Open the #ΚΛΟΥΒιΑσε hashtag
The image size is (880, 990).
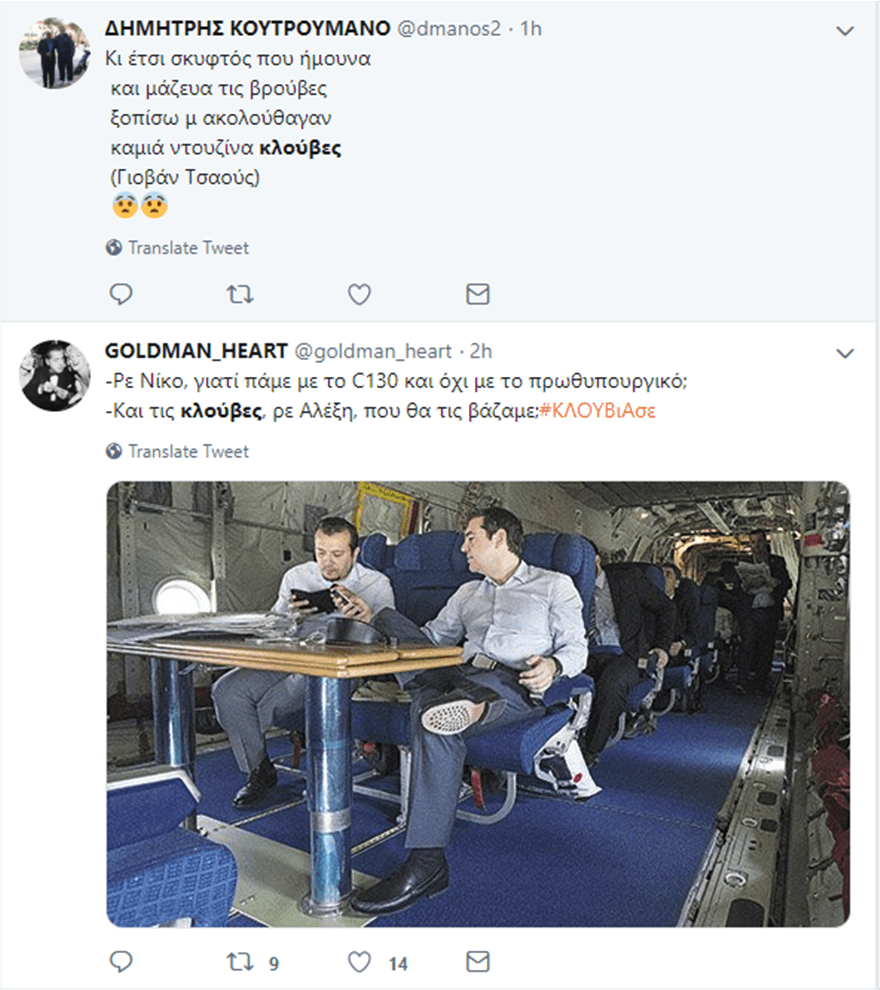click(597, 410)
